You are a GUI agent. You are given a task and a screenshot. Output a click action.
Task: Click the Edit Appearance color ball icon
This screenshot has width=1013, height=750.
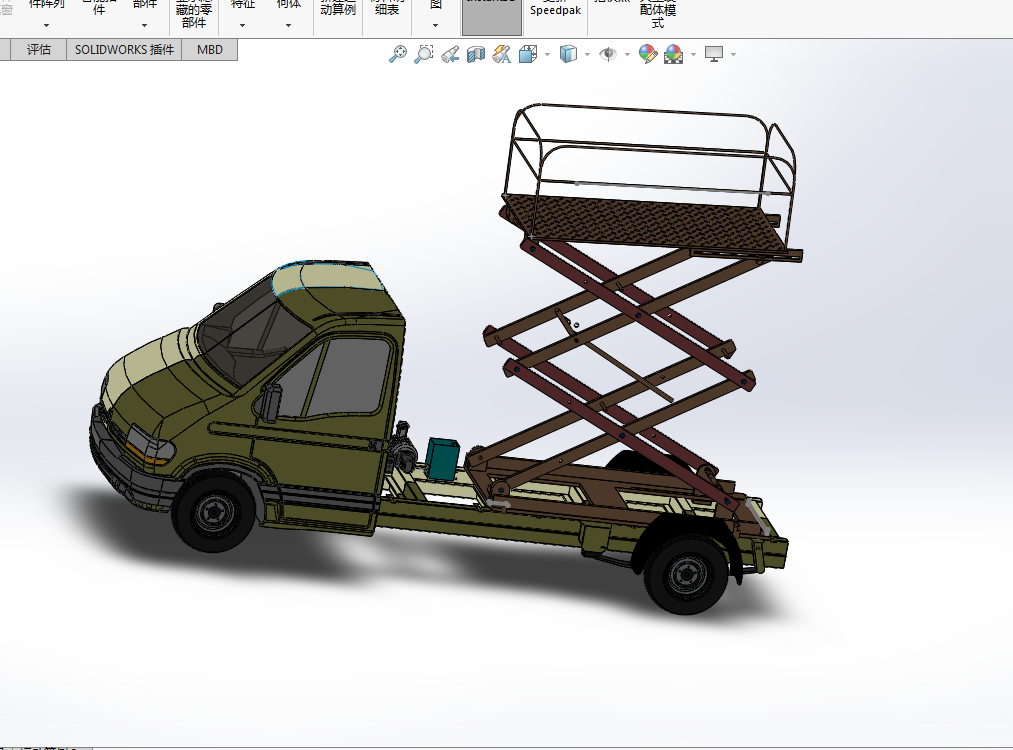648,55
